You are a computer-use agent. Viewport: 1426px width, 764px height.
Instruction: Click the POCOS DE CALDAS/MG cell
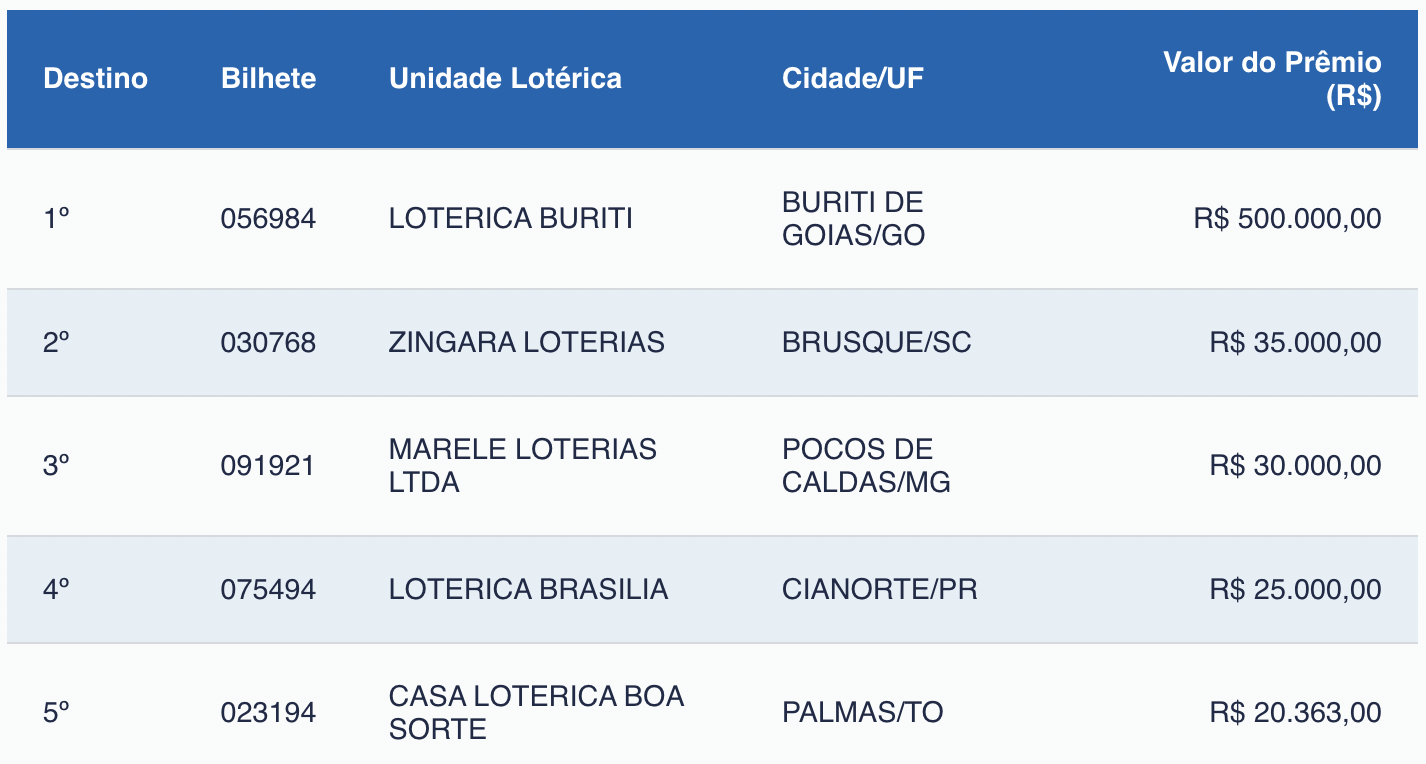point(866,466)
